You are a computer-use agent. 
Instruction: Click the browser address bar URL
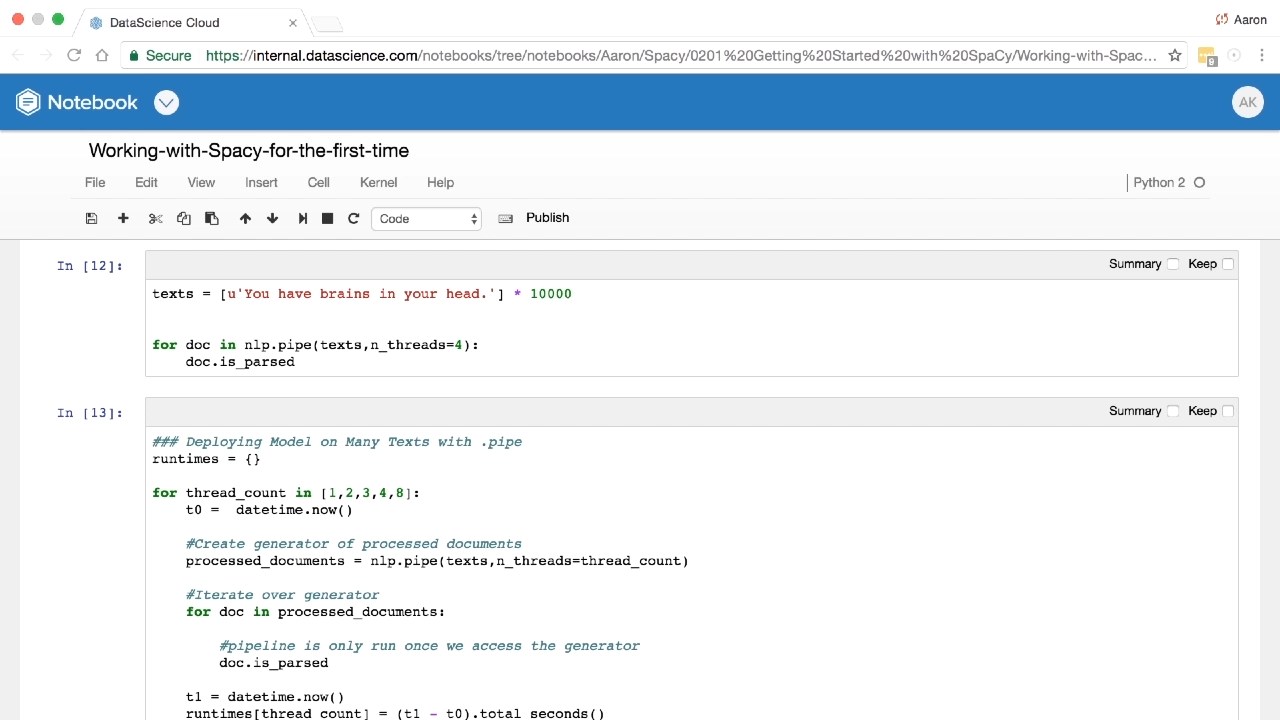point(680,56)
